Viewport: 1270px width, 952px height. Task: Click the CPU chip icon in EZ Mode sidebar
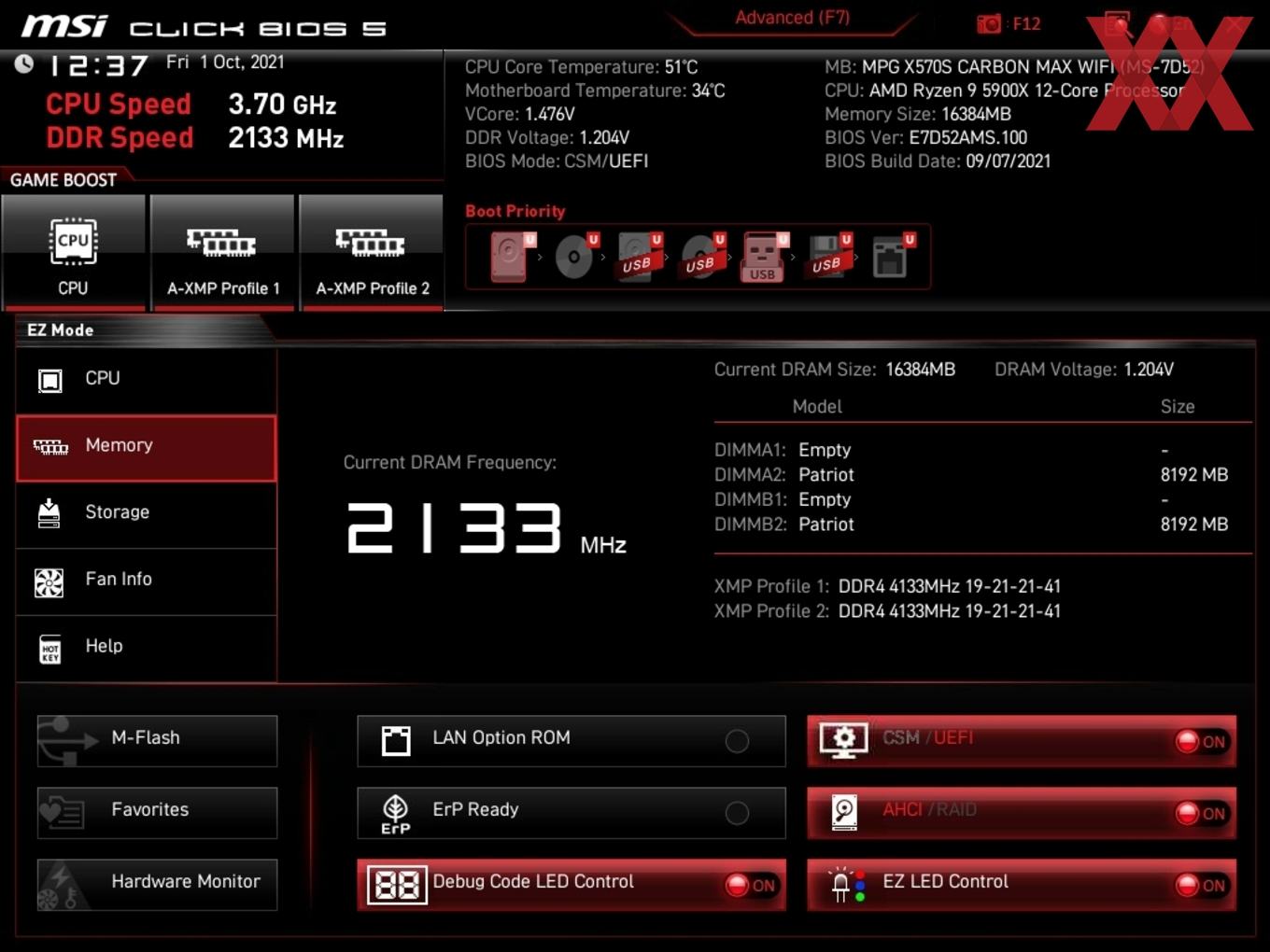tap(49, 380)
